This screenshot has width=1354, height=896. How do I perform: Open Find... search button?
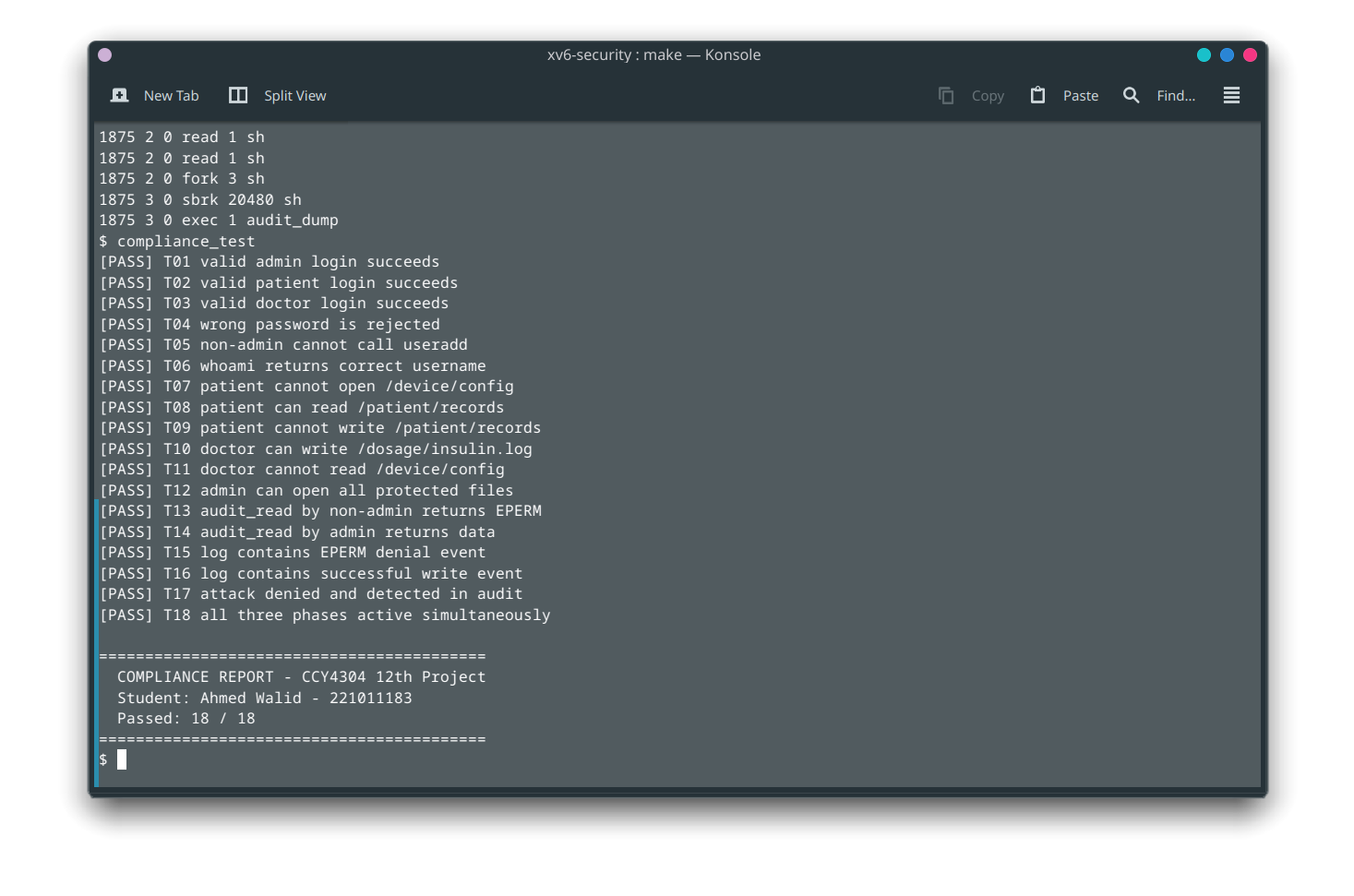pos(1176,96)
